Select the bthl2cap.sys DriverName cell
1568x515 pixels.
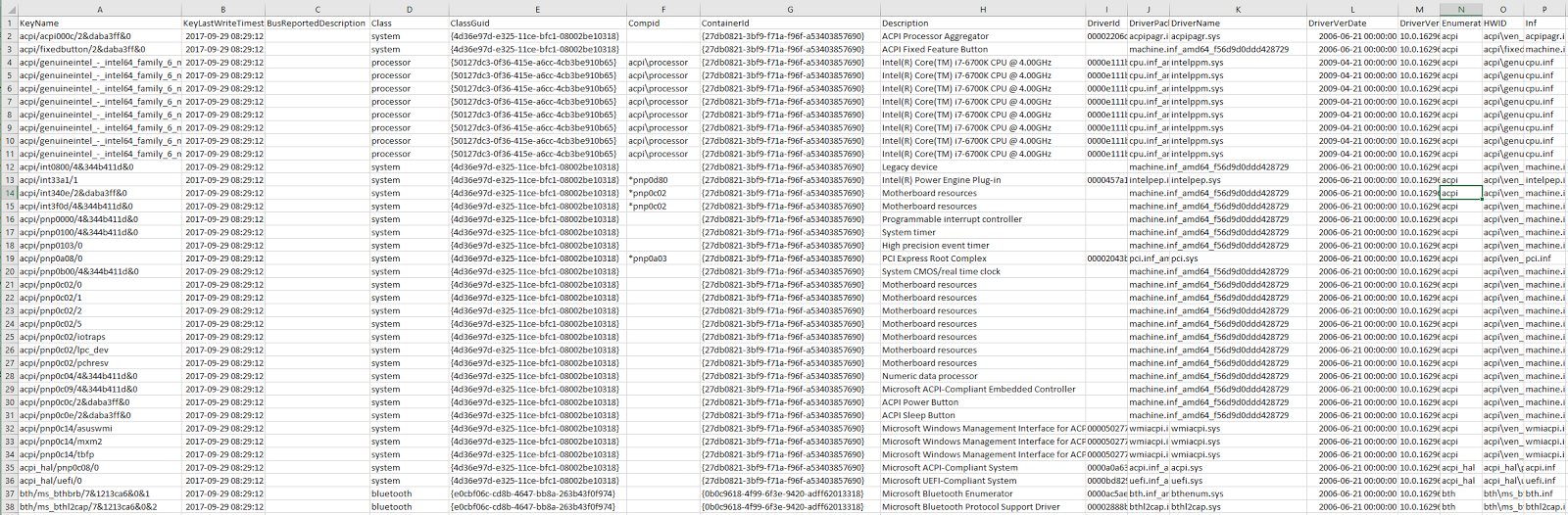click(1238, 506)
